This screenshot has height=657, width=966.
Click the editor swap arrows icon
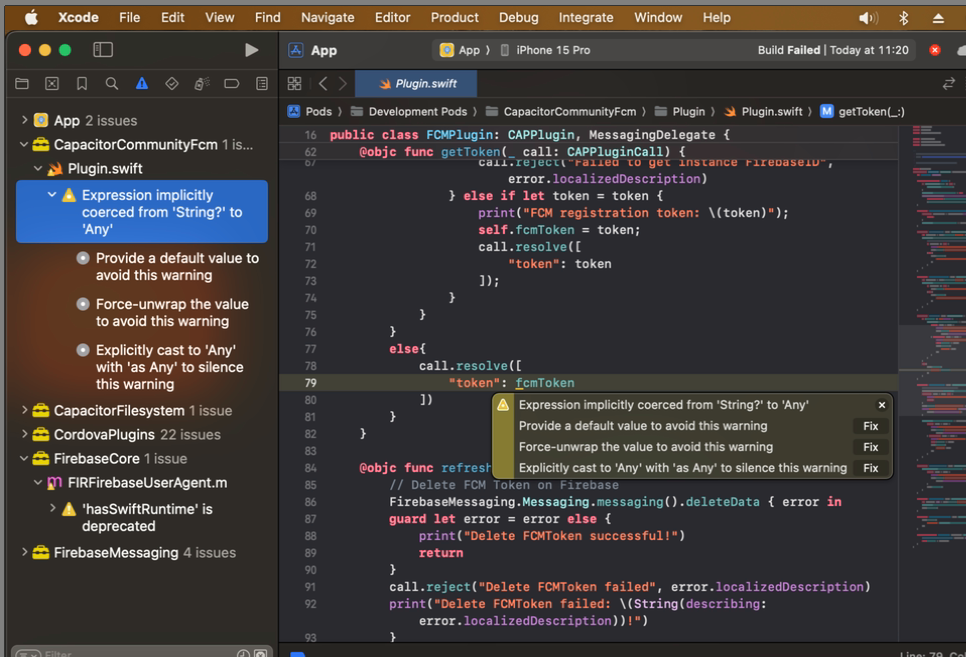point(949,83)
